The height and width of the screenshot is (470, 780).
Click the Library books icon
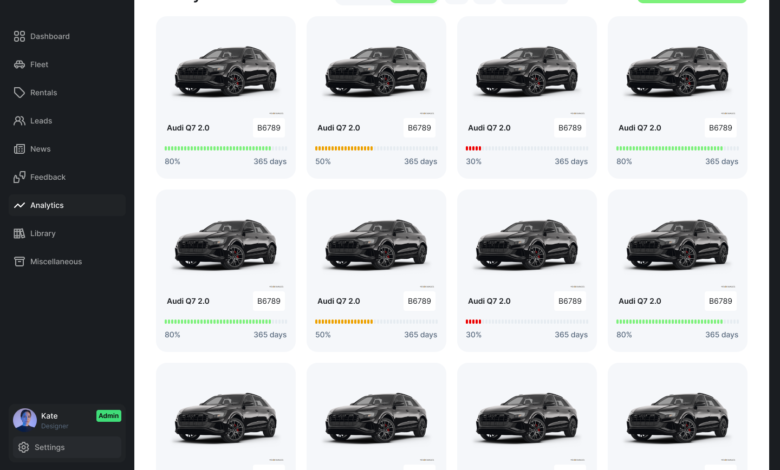[x=20, y=233]
